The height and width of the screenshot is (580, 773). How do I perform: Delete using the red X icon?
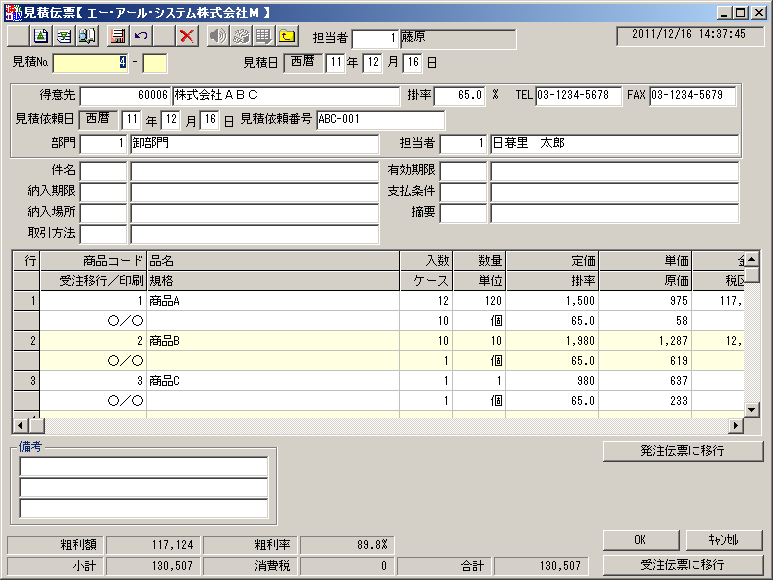coord(187,36)
